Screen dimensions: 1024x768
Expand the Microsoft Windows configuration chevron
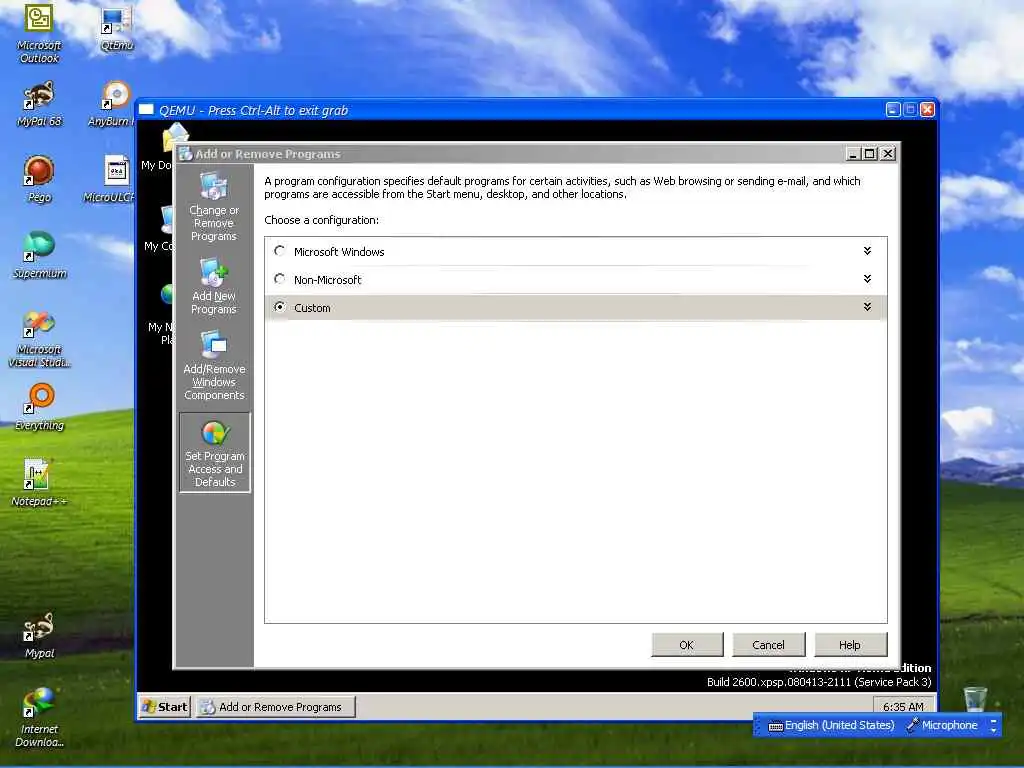[x=867, y=251]
